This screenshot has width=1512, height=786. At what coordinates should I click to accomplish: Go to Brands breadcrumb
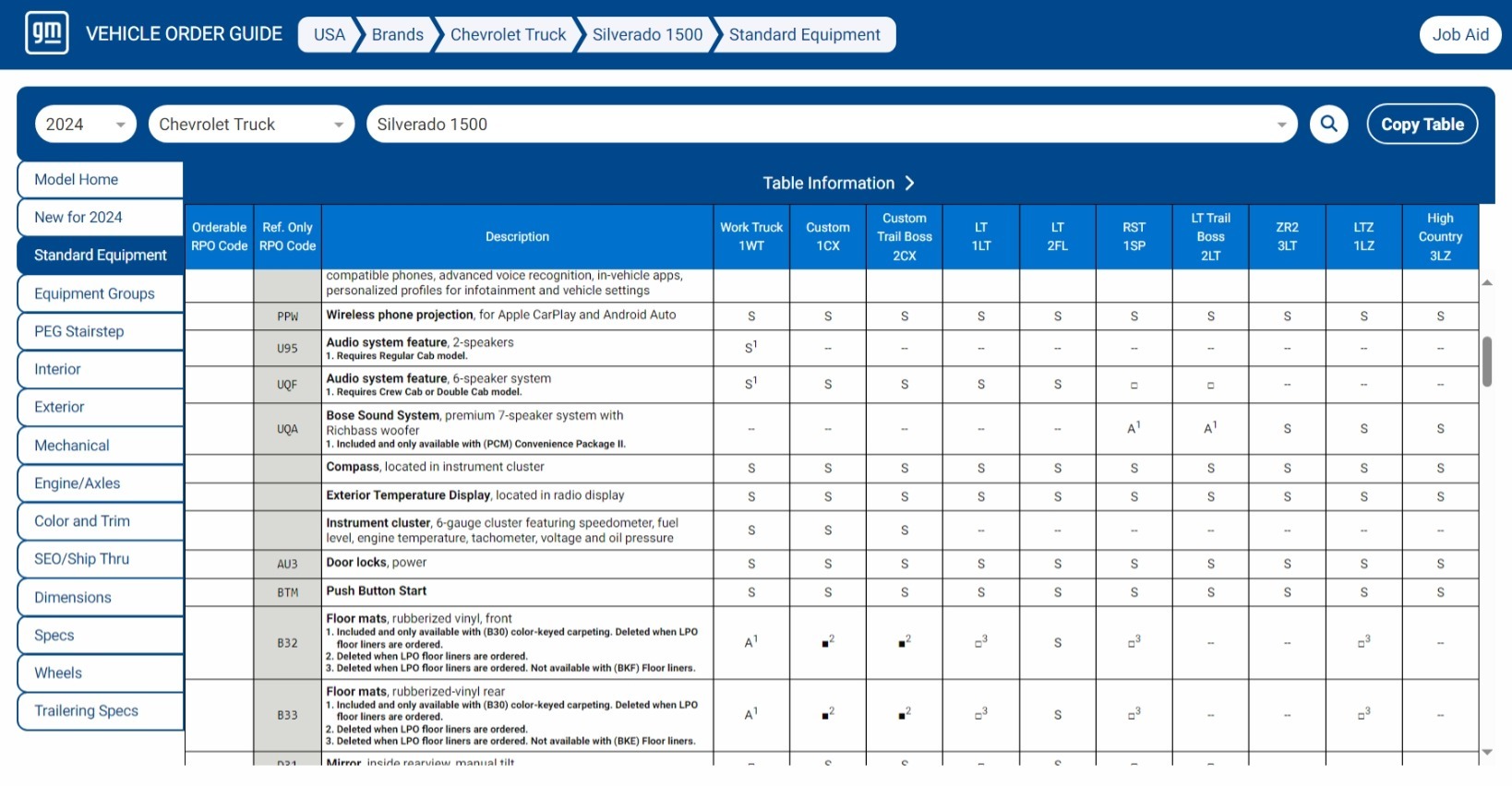[397, 35]
